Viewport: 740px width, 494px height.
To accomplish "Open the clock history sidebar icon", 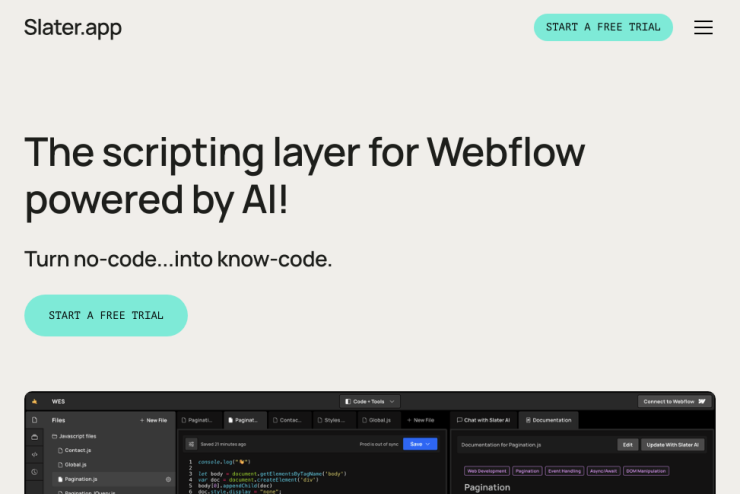I will [x=34, y=472].
